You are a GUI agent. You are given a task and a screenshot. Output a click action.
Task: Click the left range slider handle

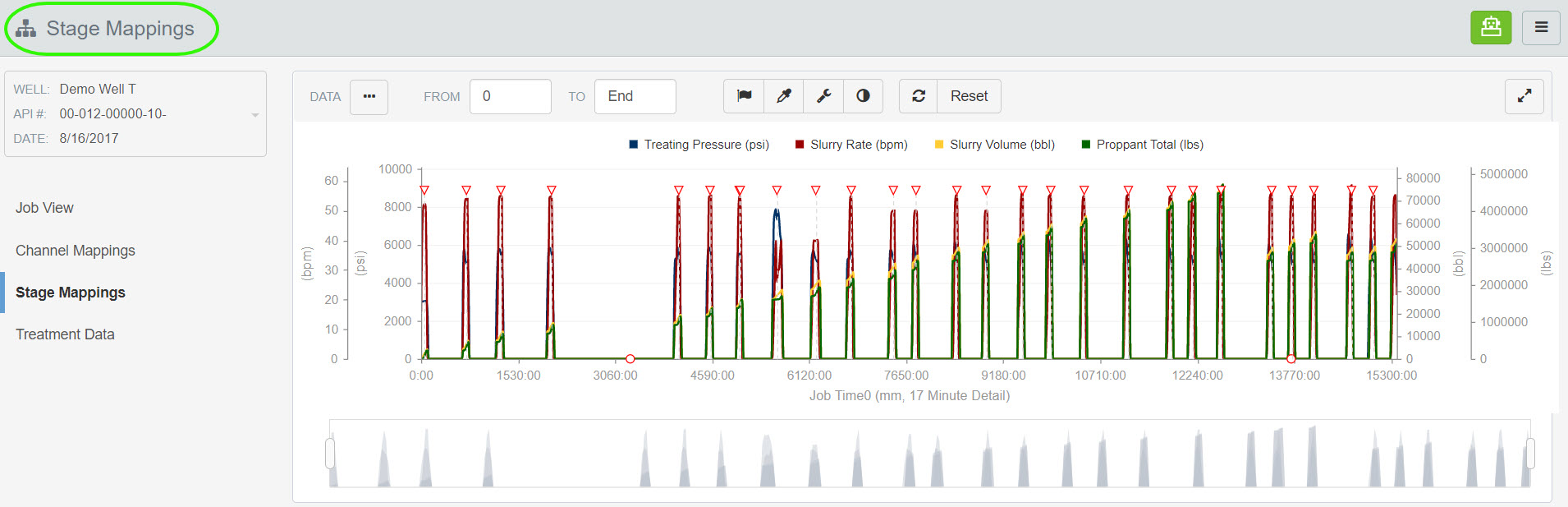coord(330,453)
